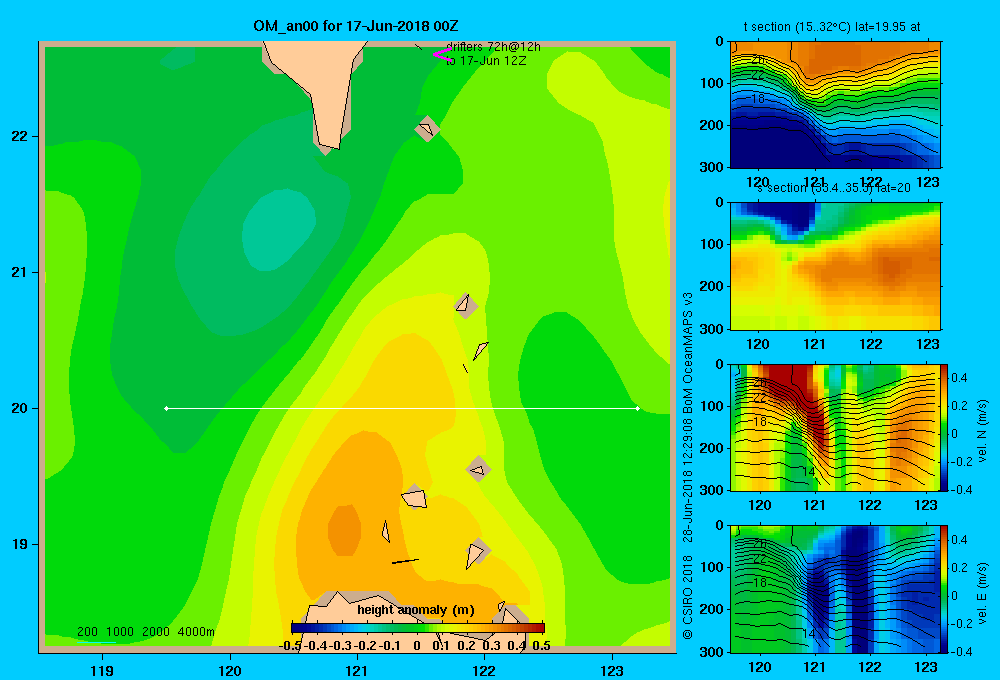Click the 'to 17-Jun 12Z' label
This screenshot has width=1000, height=680.
tap(486, 61)
